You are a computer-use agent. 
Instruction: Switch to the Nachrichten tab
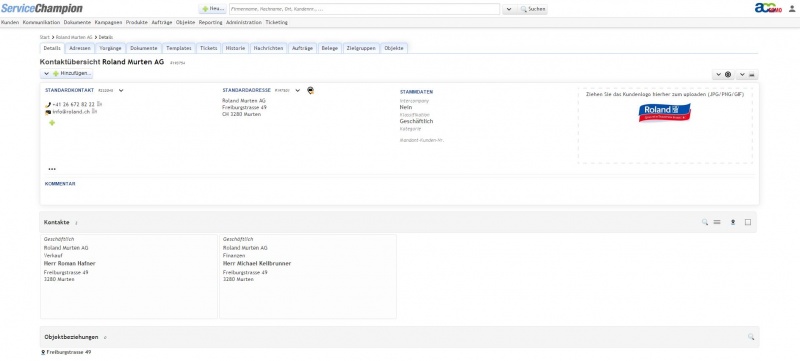pyautogui.click(x=268, y=48)
